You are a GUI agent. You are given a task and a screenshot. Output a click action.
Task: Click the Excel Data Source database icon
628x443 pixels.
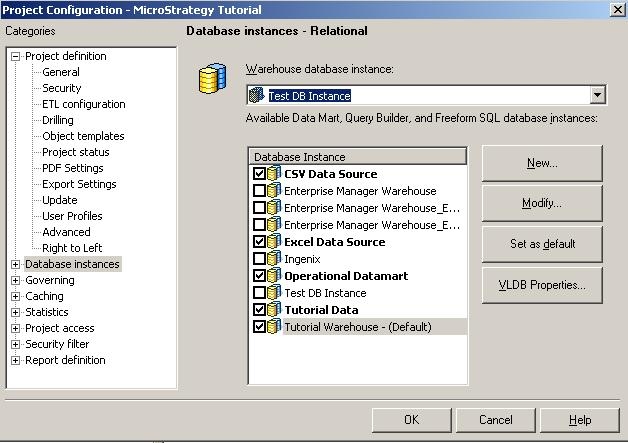[275, 242]
